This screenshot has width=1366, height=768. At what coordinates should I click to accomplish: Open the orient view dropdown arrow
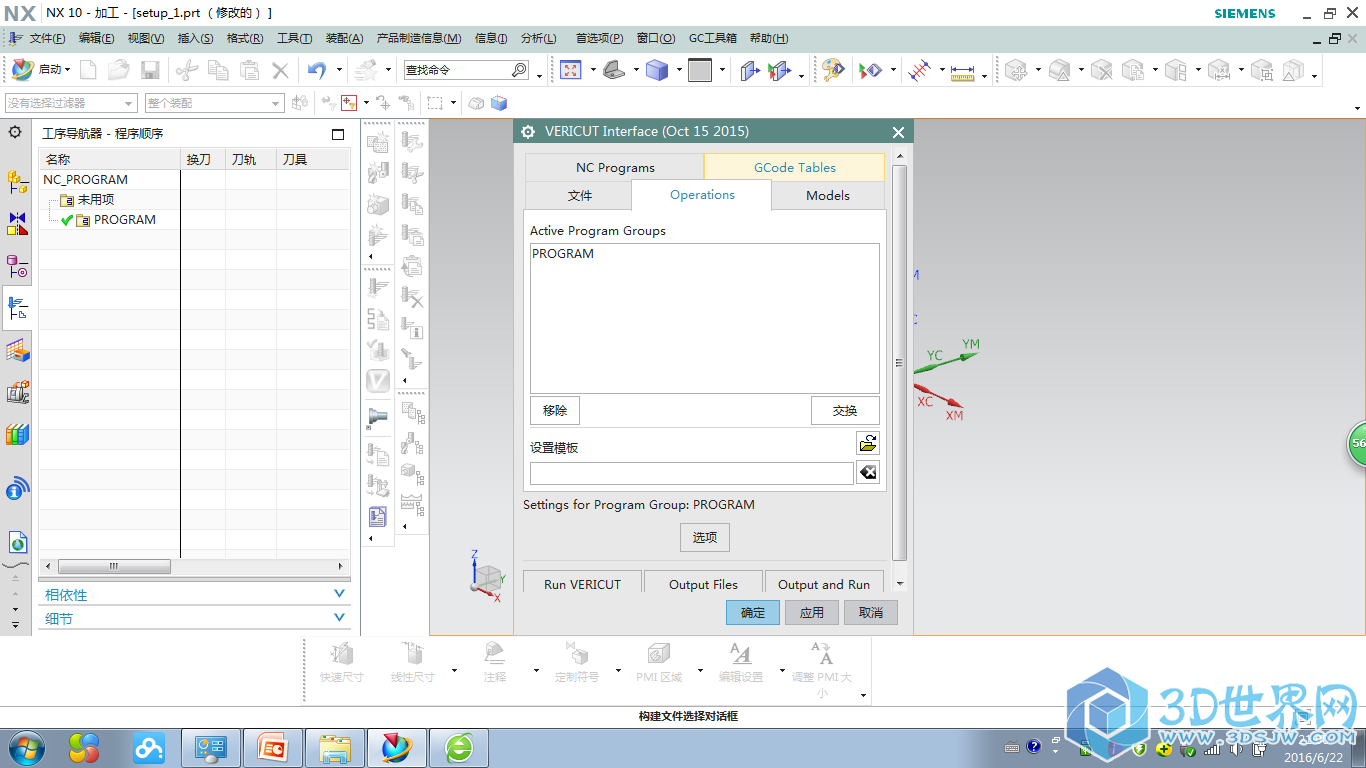(636, 71)
